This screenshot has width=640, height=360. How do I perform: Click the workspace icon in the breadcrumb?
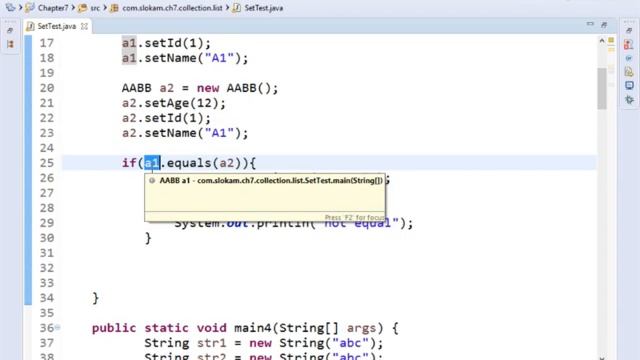(x=10, y=7)
